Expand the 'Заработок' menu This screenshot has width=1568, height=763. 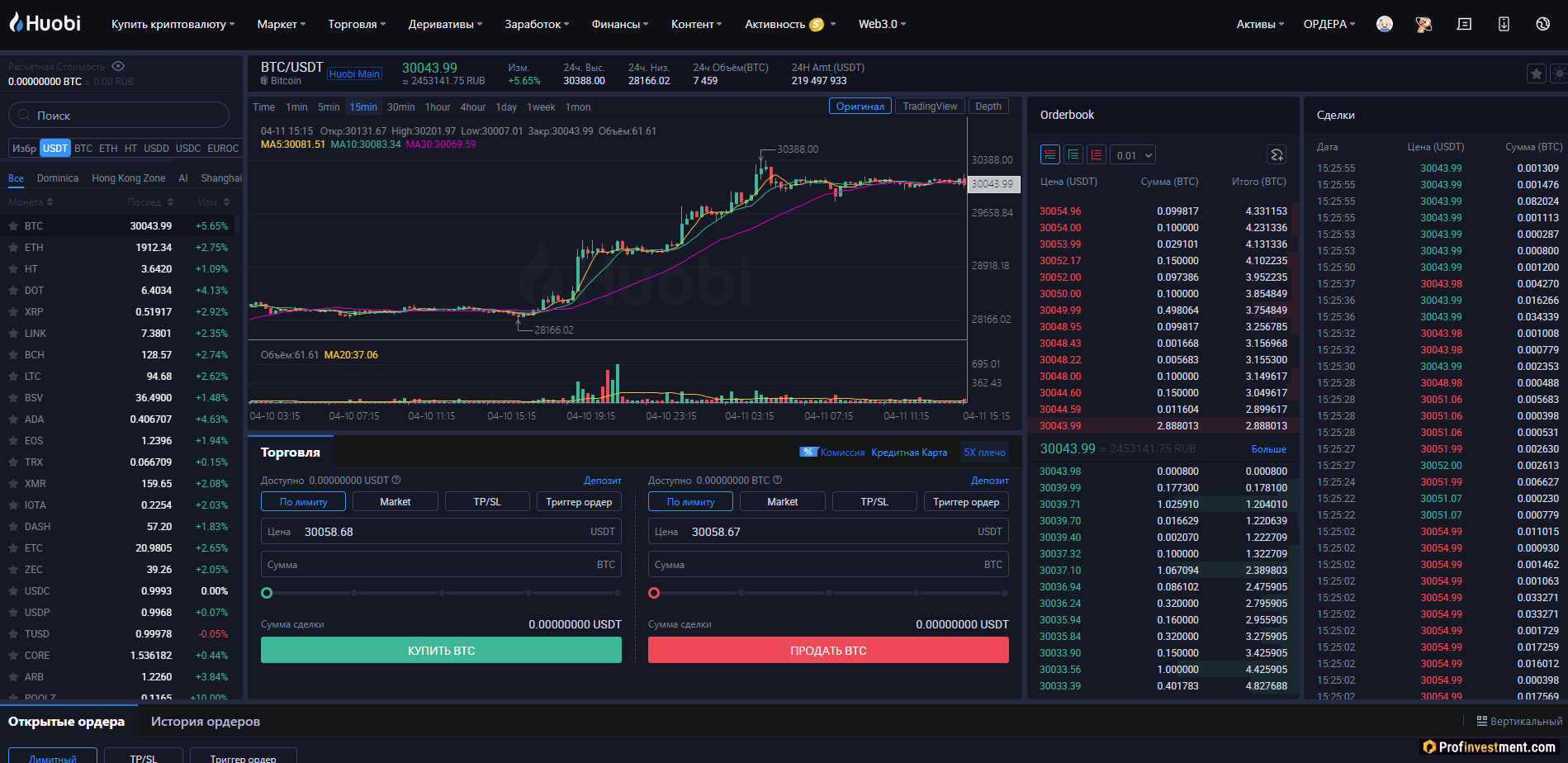pos(537,24)
